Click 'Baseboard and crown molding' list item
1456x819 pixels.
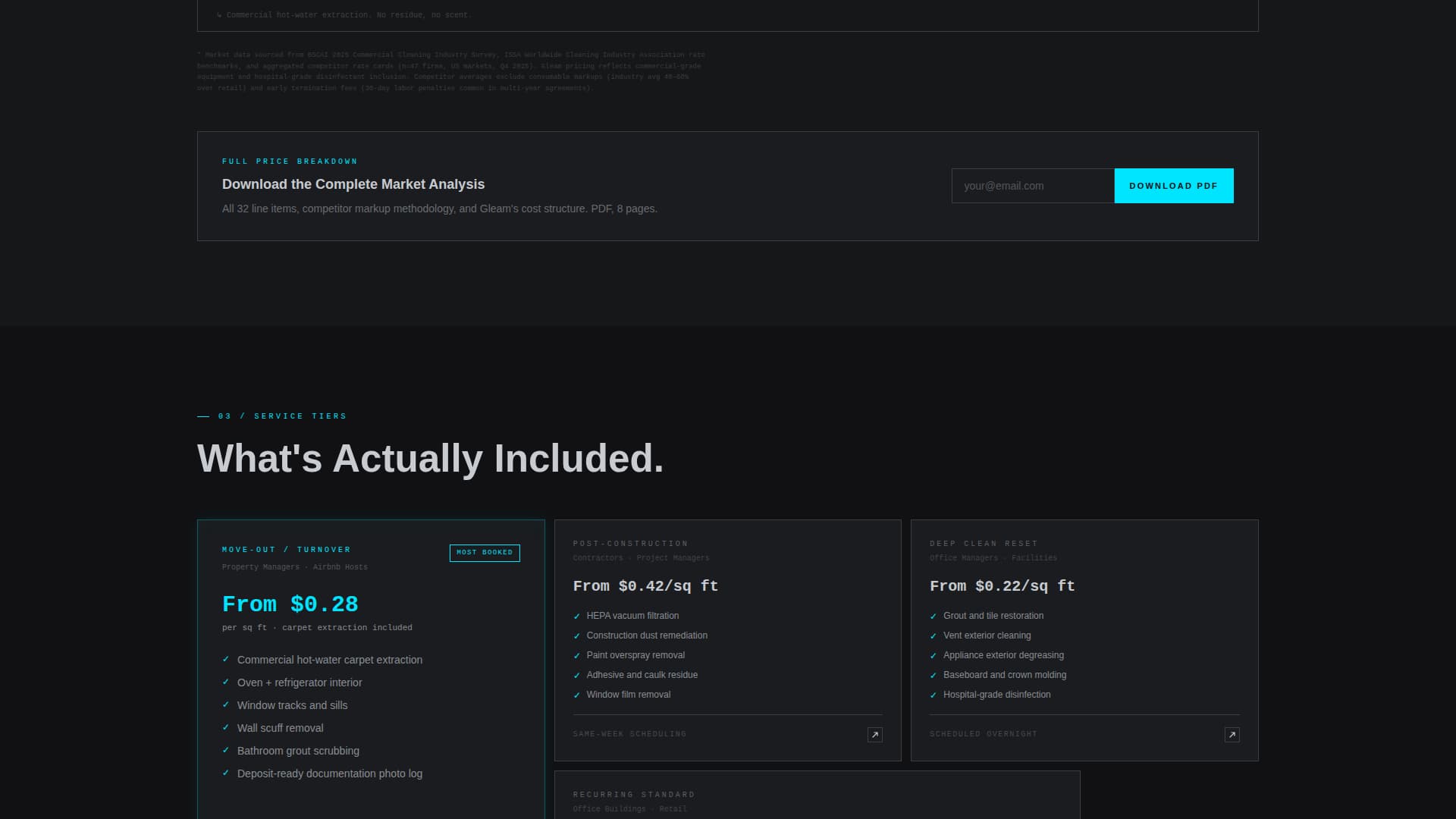(1005, 675)
